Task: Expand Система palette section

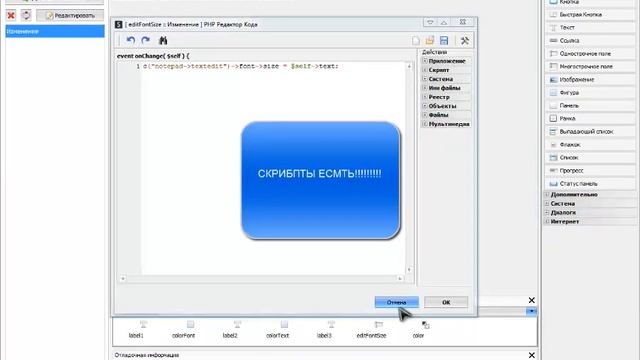Action: [x=547, y=203]
